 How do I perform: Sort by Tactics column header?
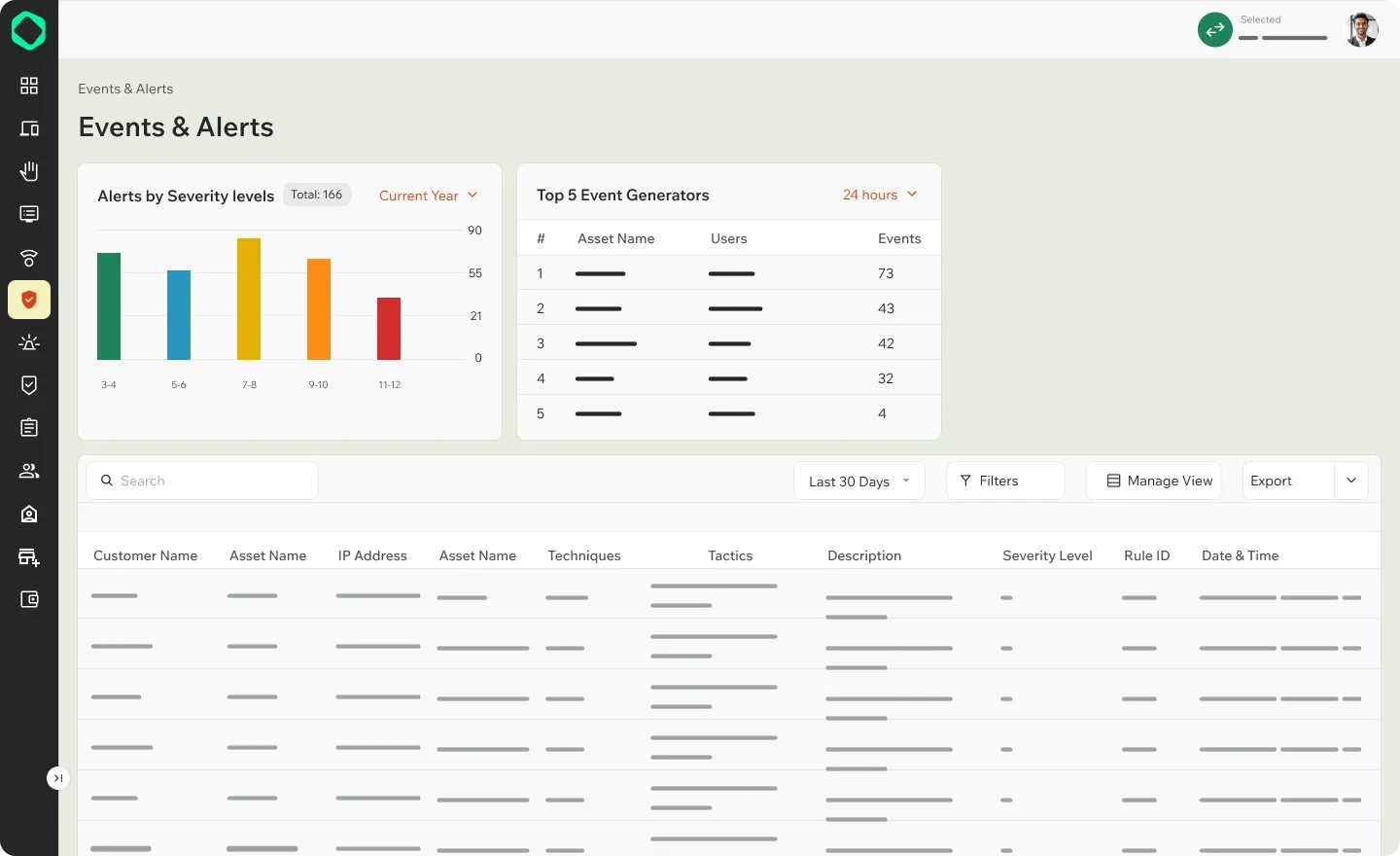coord(730,555)
